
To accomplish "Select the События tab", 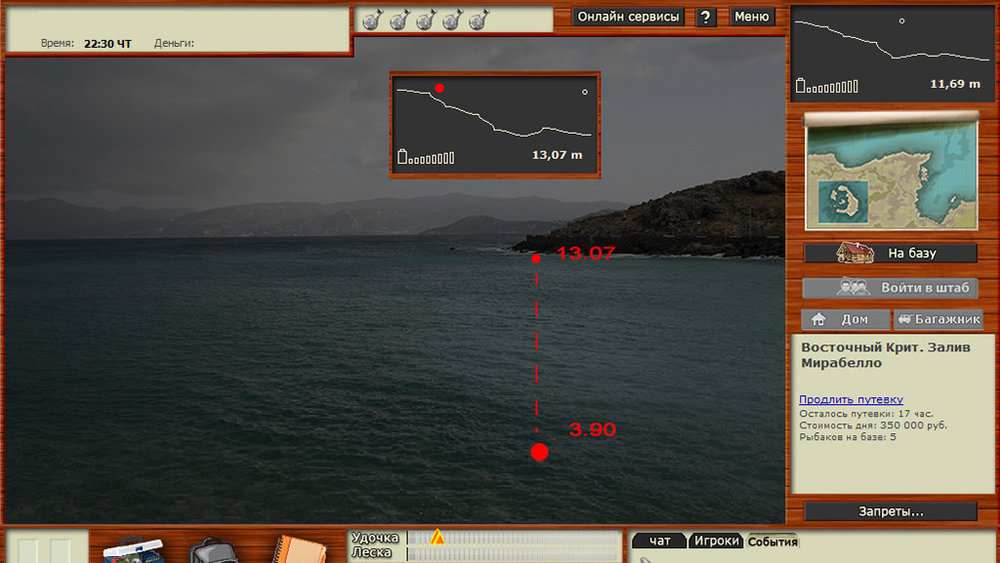I will tap(773, 542).
